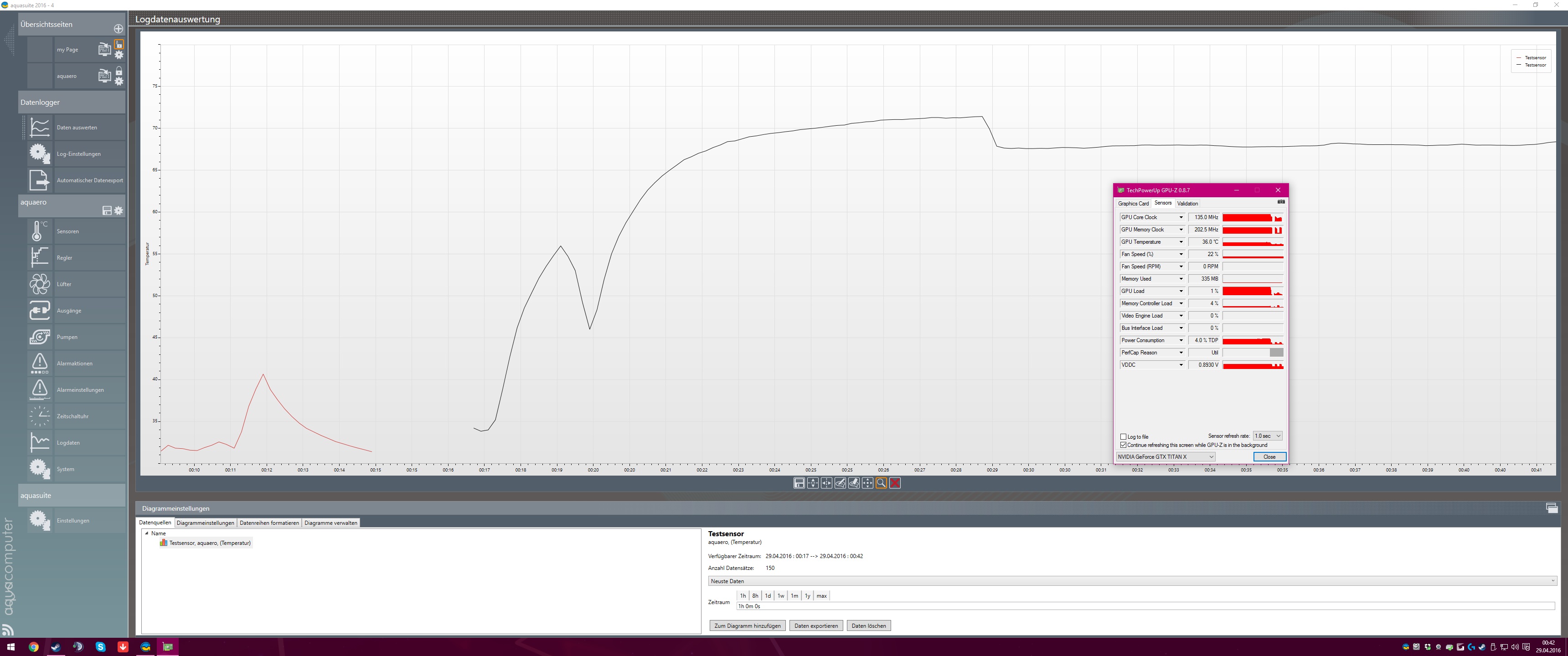Click the save chart floppy icon
The image size is (1568, 656).
coord(799,483)
